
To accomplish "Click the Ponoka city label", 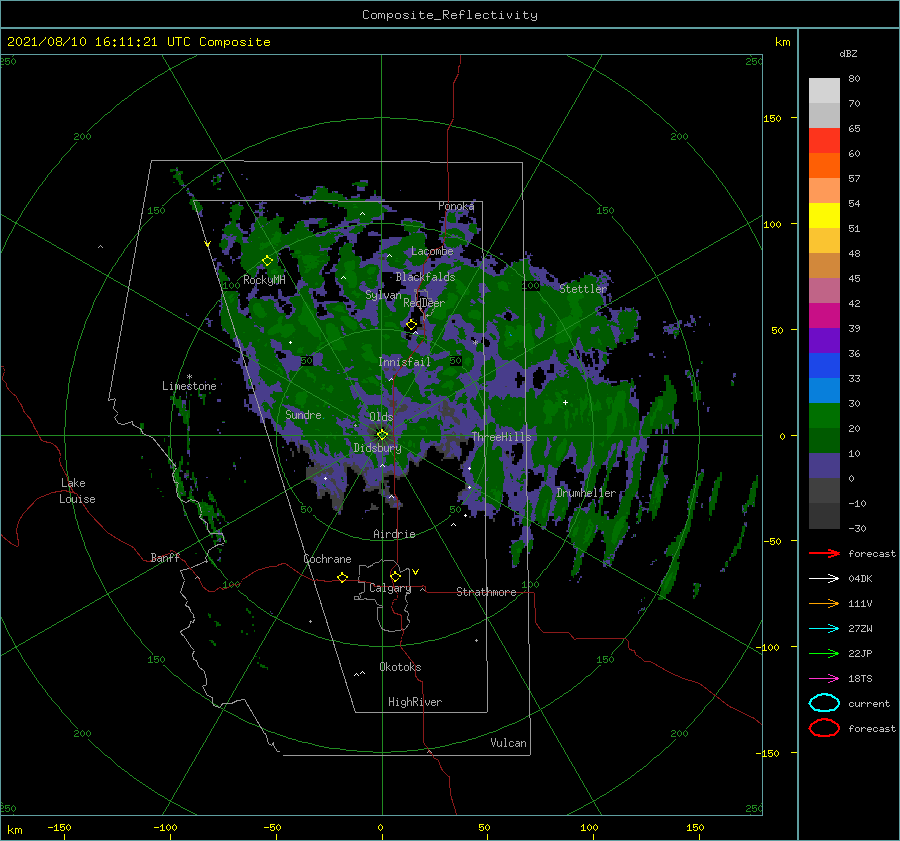I will (x=456, y=206).
